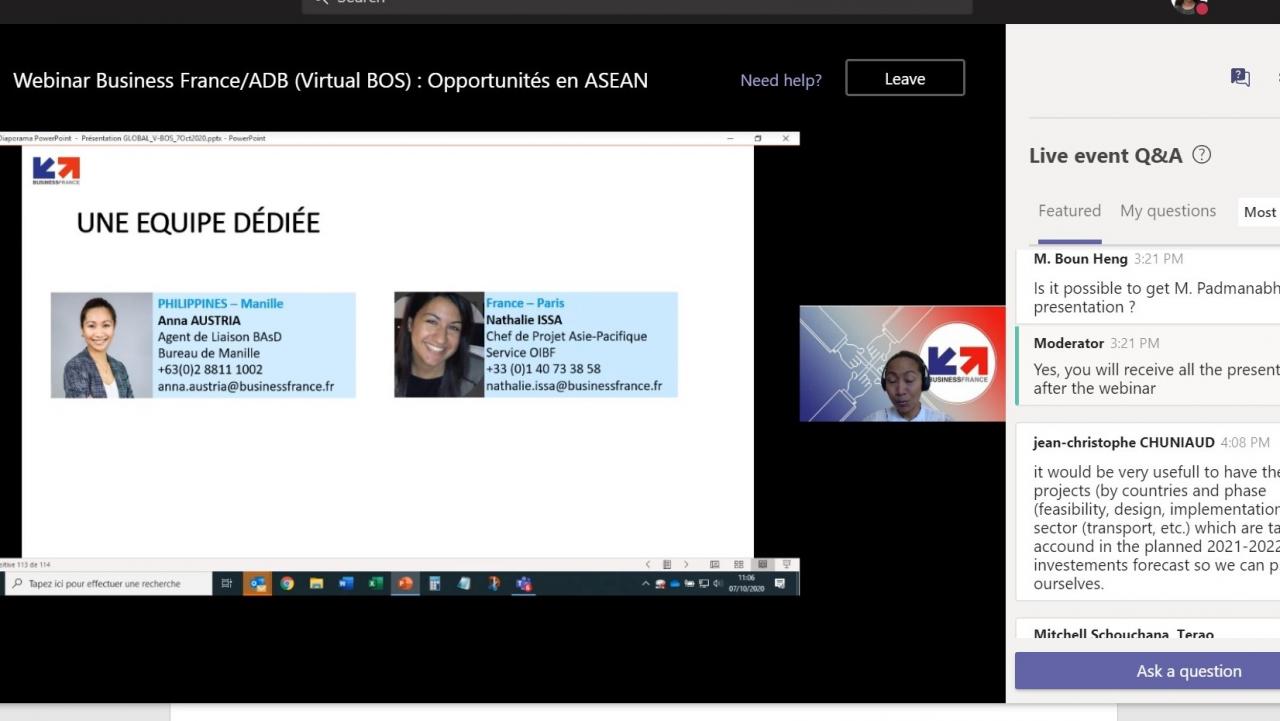Viewport: 1280px width, 721px height.
Task: Leave the live event
Action: pyautogui.click(x=905, y=78)
